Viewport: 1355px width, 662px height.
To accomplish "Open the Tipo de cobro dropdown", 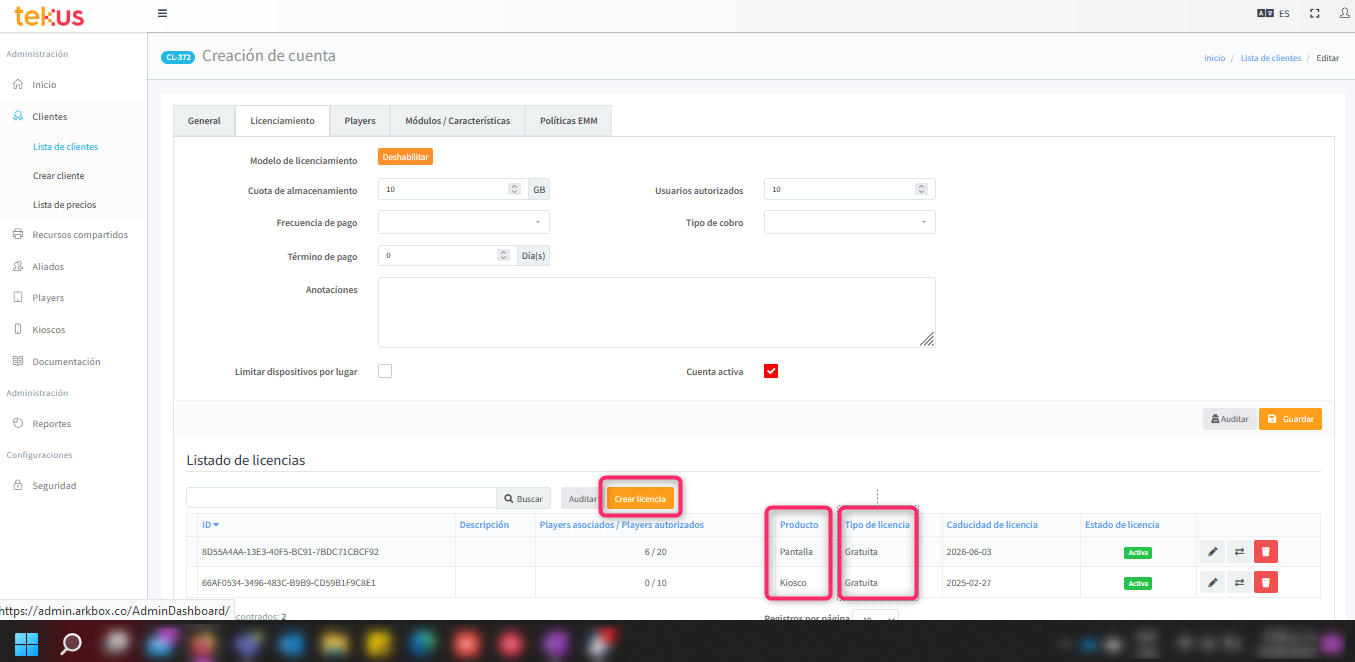I will tap(849, 222).
